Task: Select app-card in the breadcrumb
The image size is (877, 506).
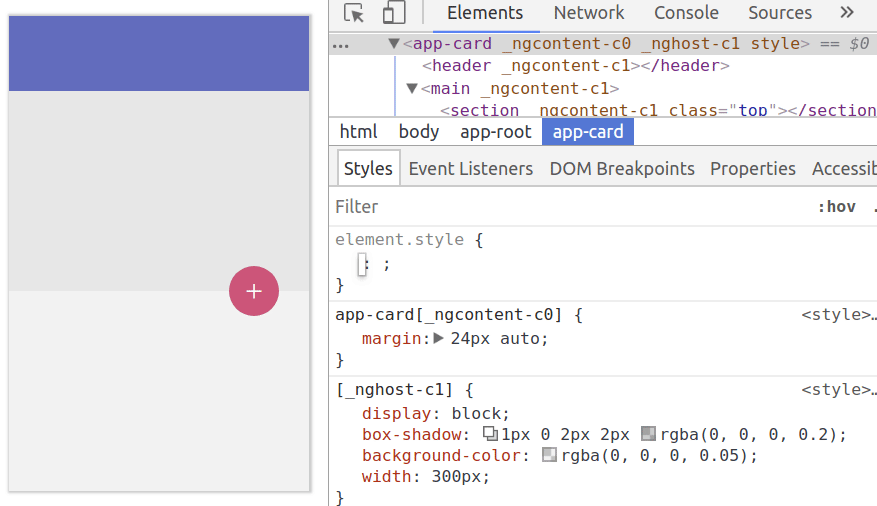Action: pyautogui.click(x=588, y=132)
